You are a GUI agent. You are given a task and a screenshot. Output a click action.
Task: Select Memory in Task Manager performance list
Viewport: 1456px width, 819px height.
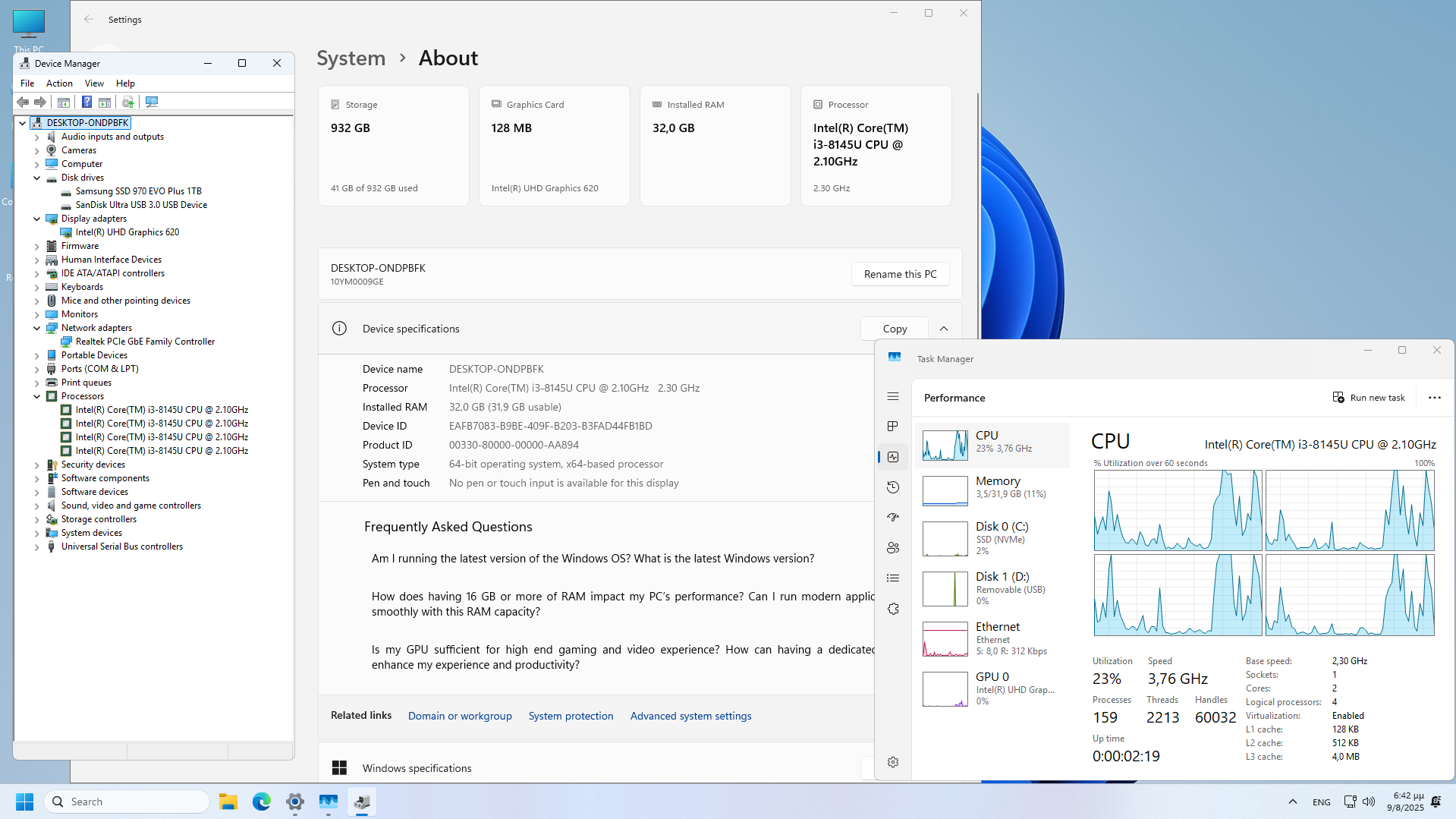[x=992, y=490]
